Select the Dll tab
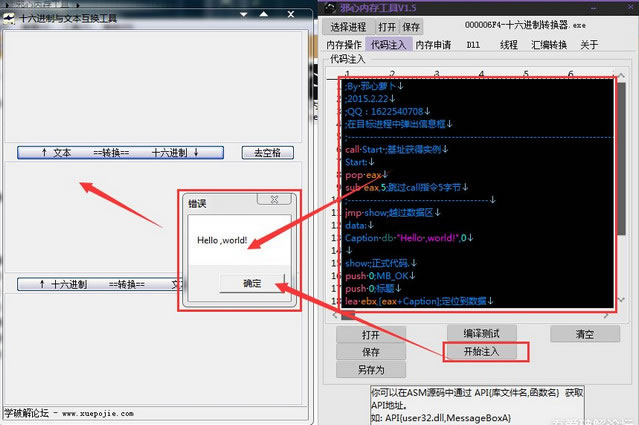This screenshot has width=639, height=425. tap(473, 45)
